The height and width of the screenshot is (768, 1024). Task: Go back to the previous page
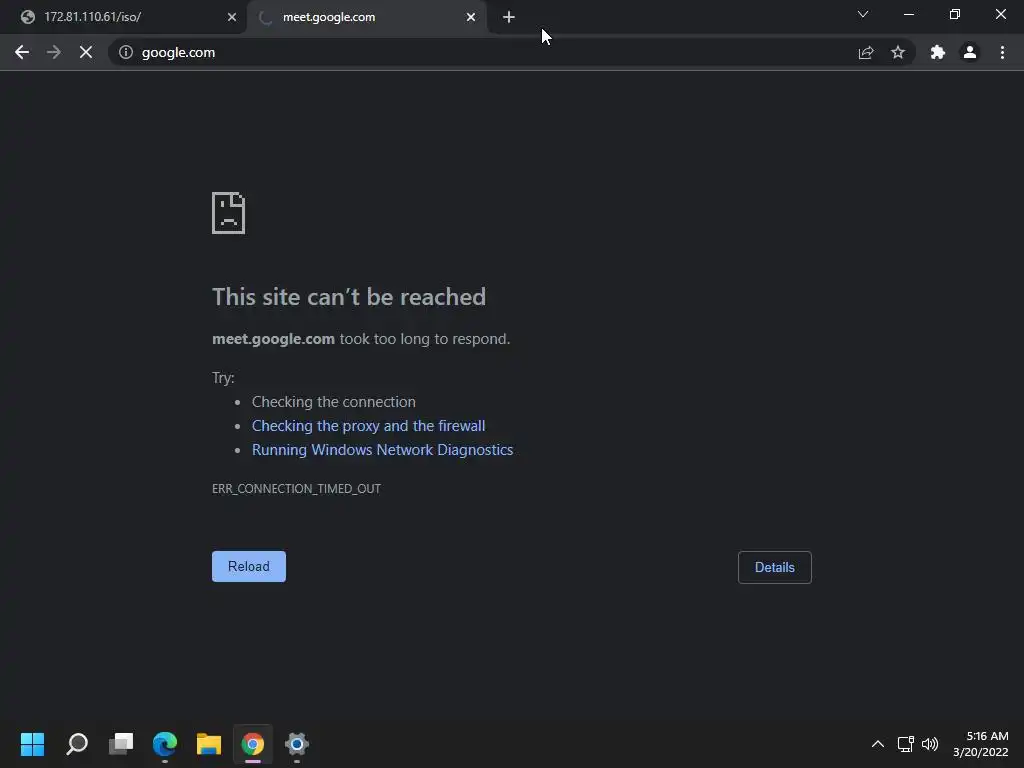click(22, 52)
